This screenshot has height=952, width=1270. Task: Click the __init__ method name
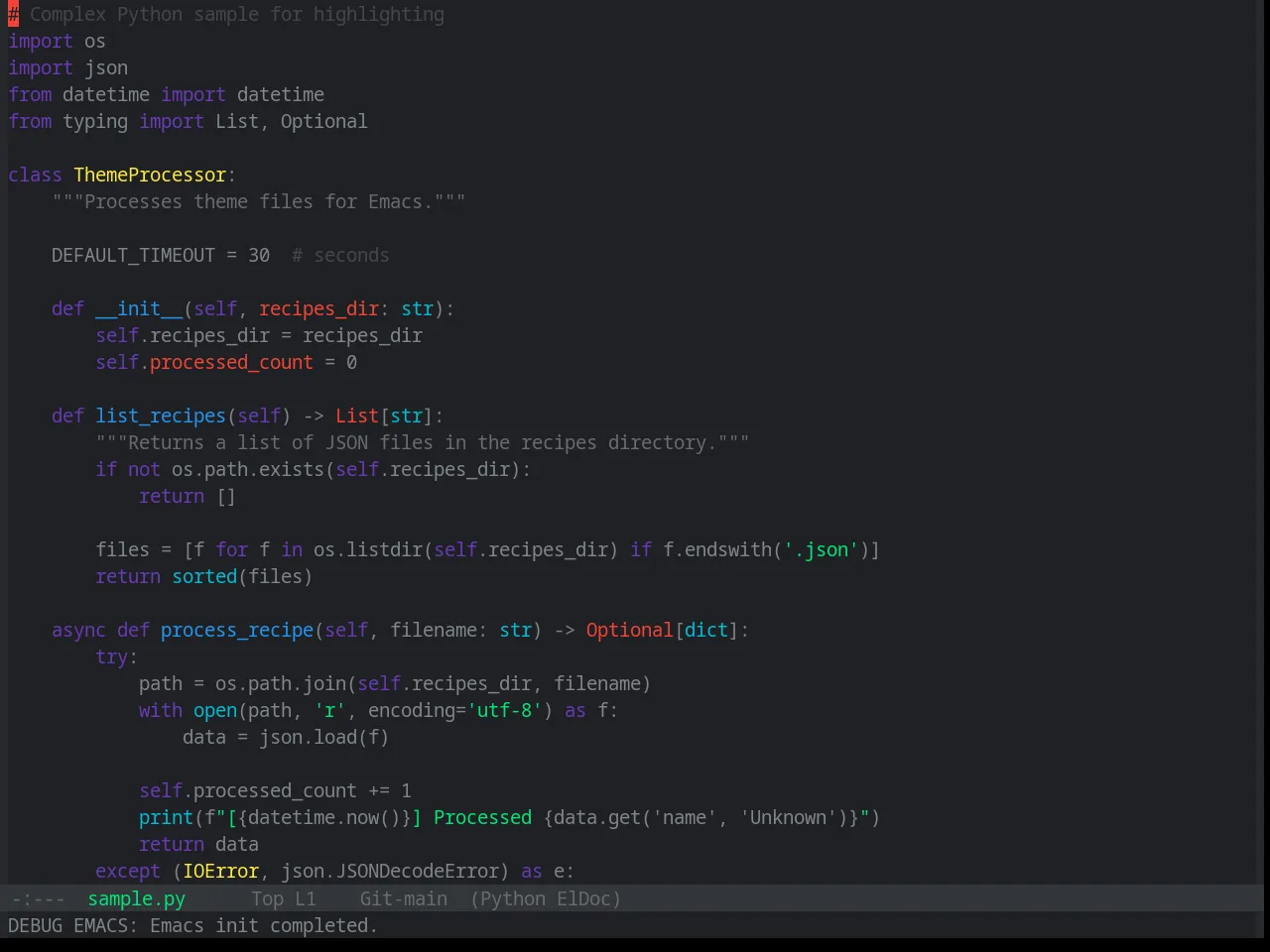tap(139, 308)
